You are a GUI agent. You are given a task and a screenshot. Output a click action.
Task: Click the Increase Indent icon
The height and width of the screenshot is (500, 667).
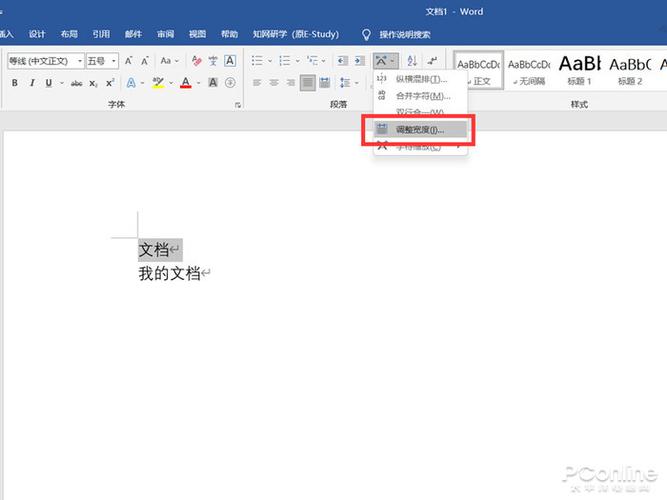click(x=359, y=61)
